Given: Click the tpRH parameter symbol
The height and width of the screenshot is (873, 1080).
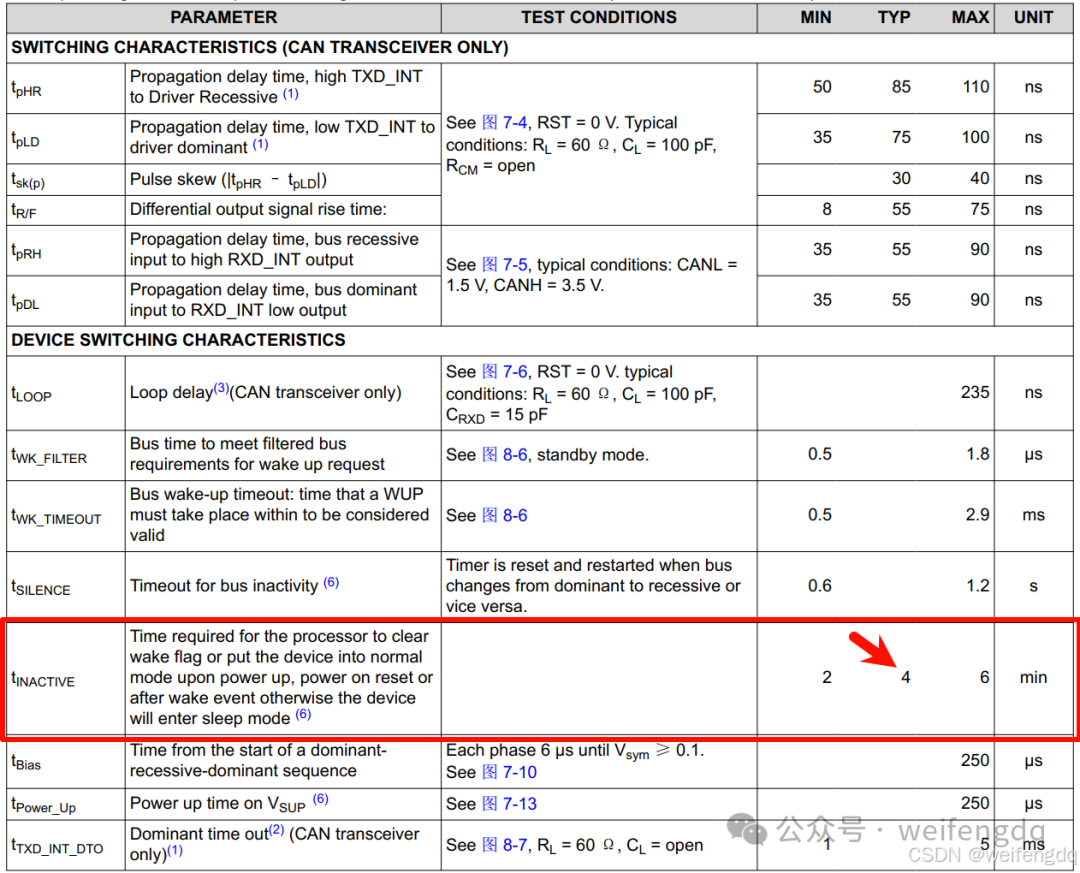Looking at the screenshot, I should coord(26,251).
